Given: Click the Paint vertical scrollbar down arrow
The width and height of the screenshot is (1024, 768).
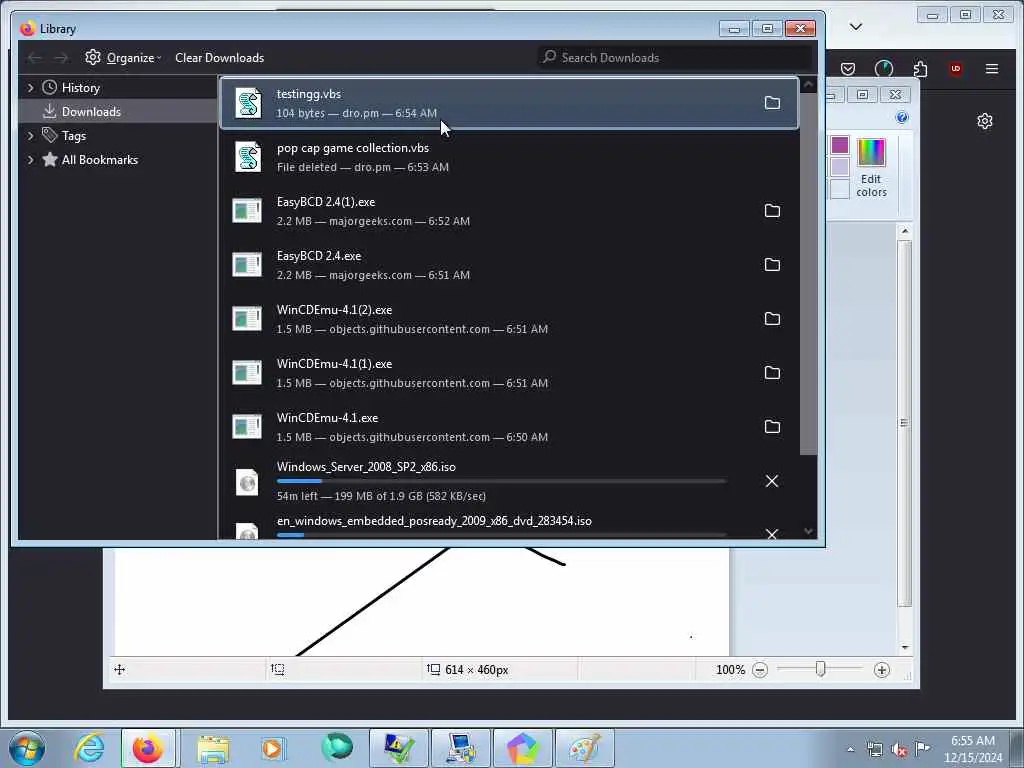Looking at the screenshot, I should pos(904,647).
